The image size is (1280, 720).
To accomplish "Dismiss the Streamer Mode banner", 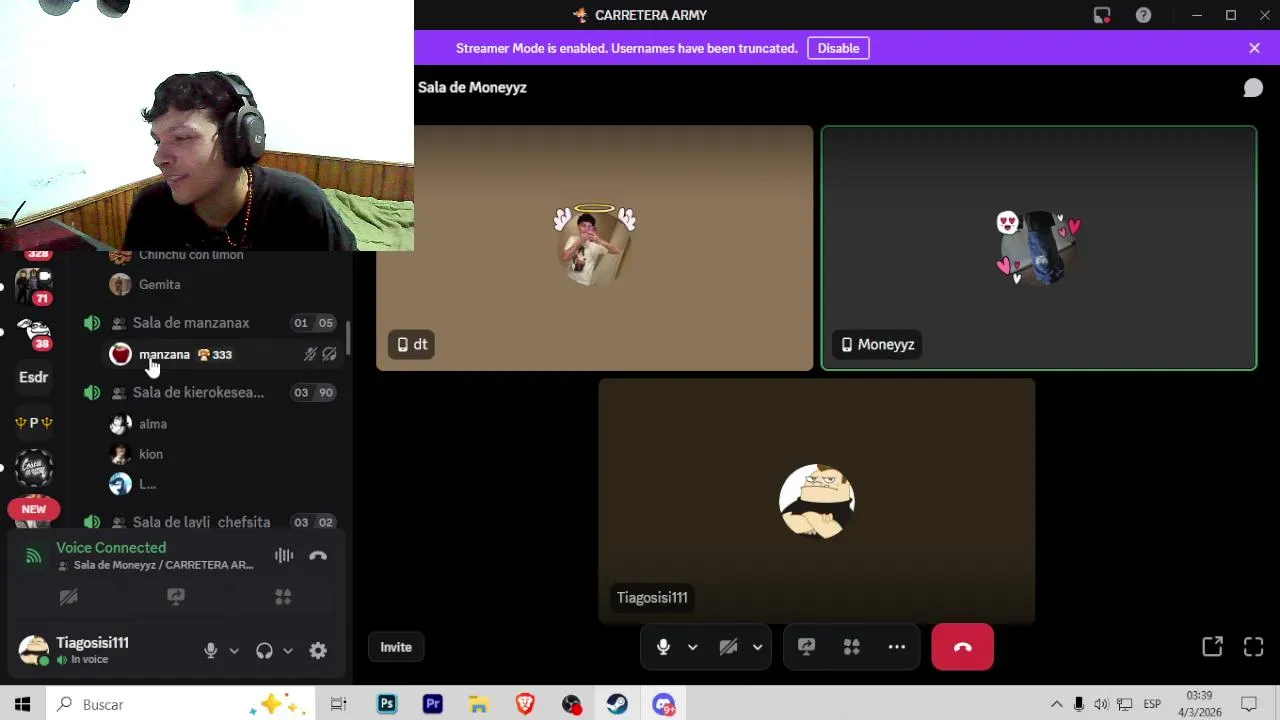I will click(x=1254, y=48).
